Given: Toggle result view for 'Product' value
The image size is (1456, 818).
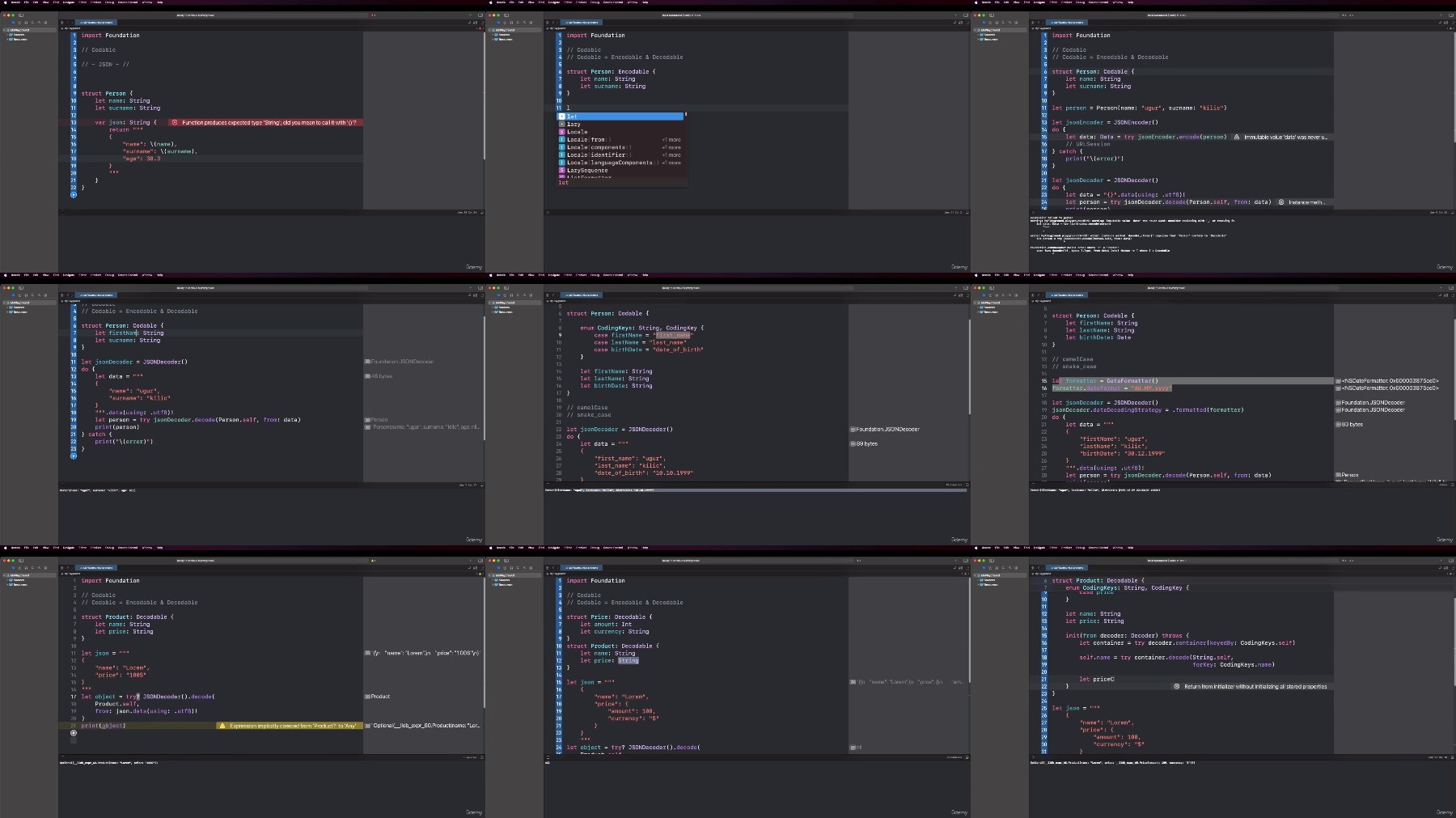Looking at the screenshot, I should point(367,697).
